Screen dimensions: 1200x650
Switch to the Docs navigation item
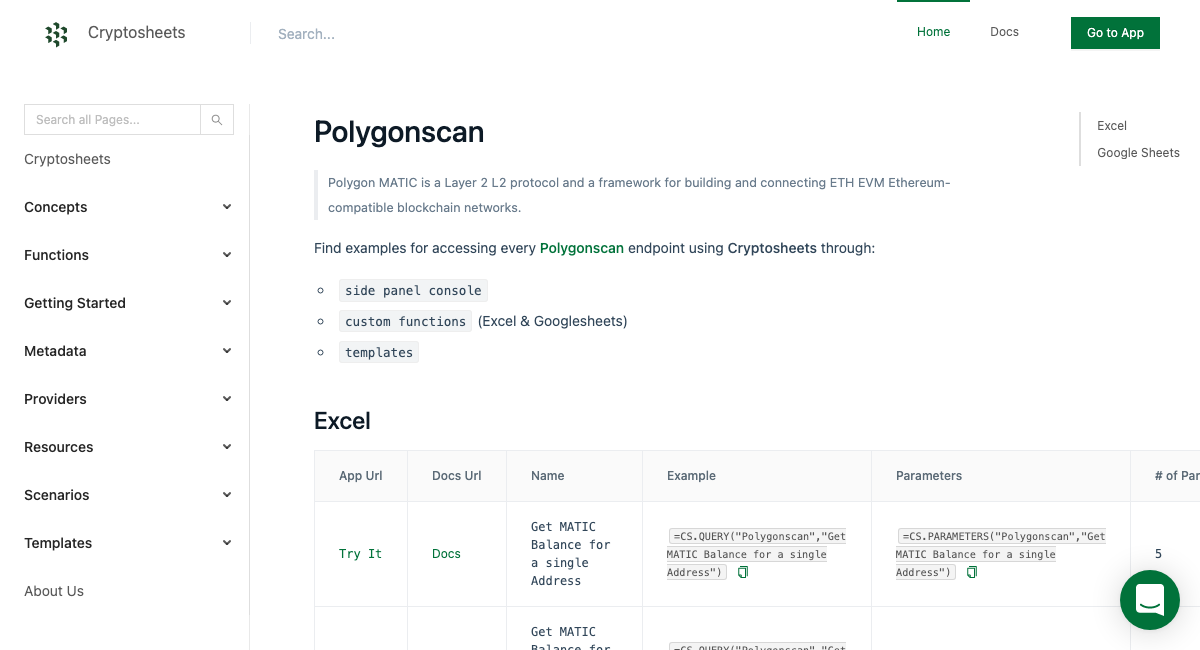(1004, 31)
